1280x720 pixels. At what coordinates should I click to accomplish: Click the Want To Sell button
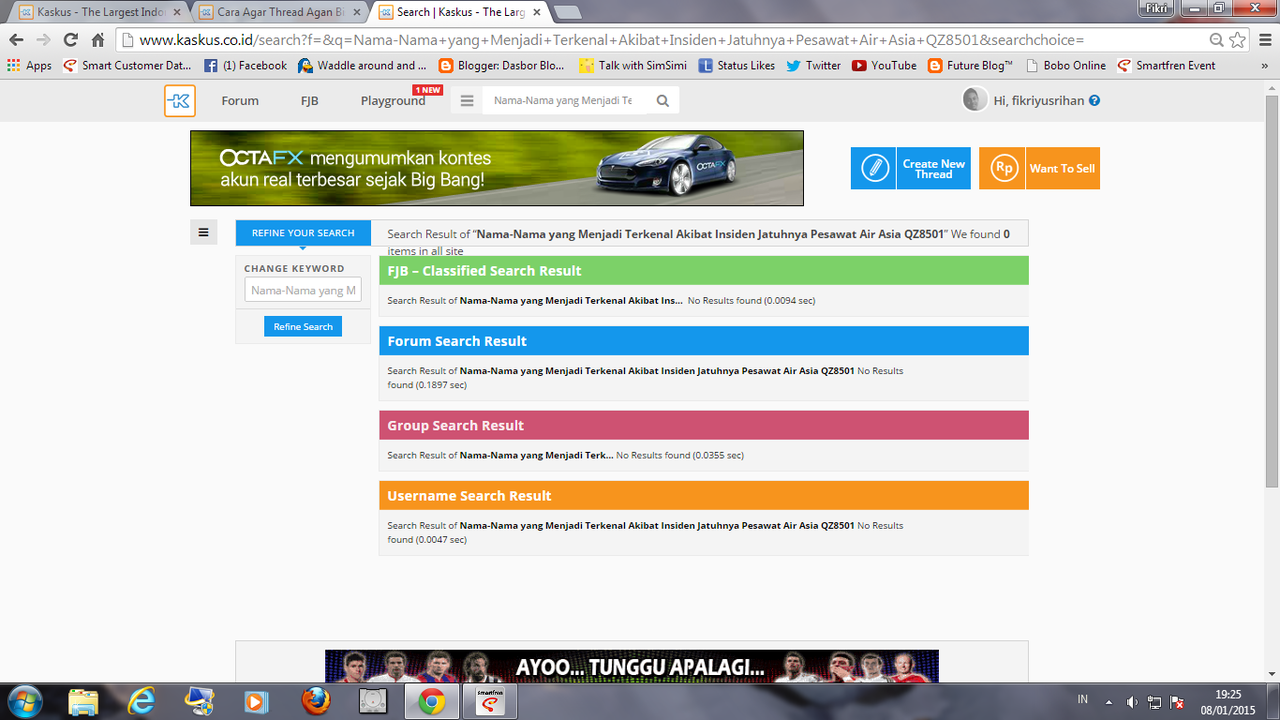coord(1039,168)
